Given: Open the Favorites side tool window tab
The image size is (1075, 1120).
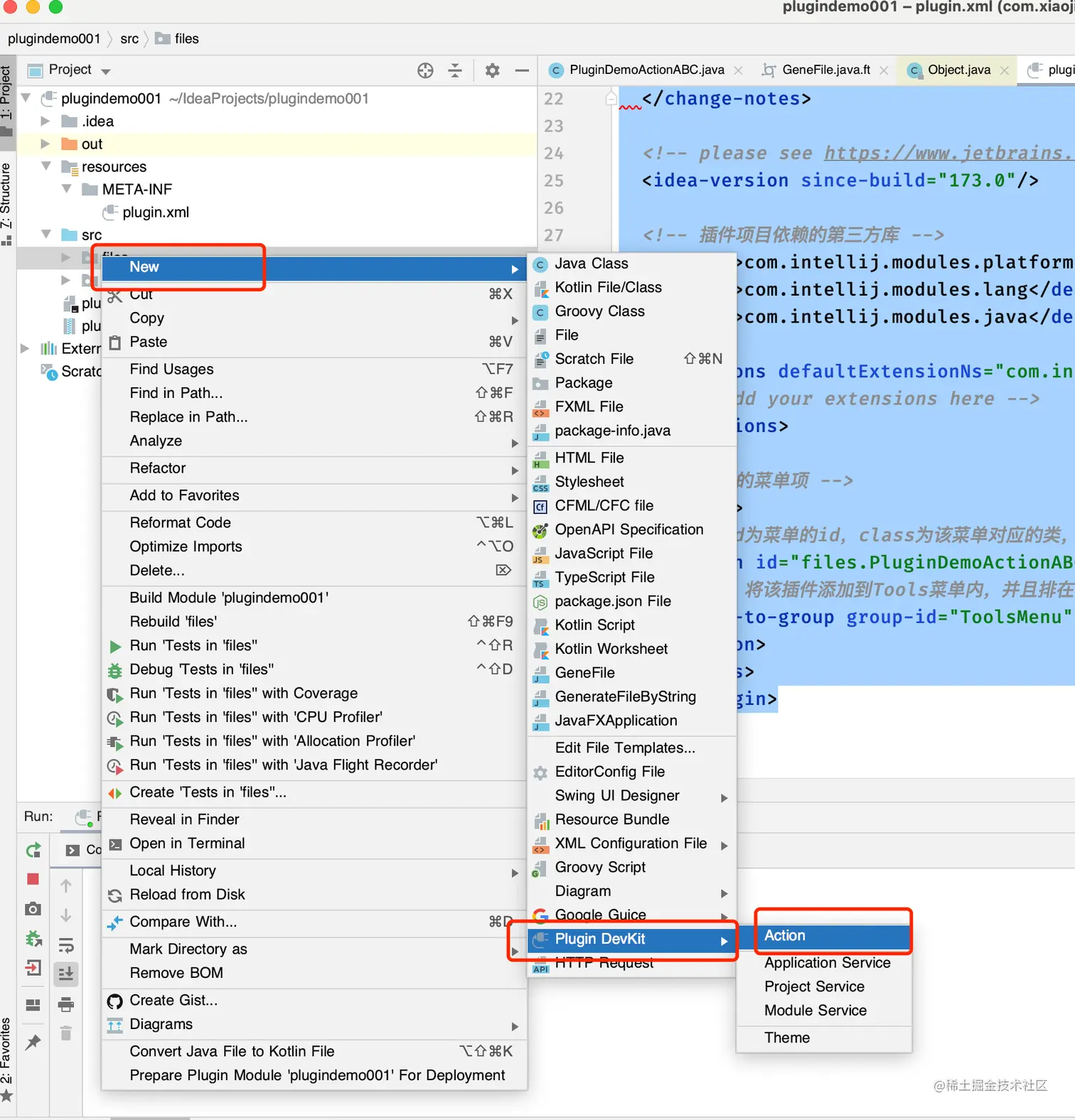Looking at the screenshot, I should click(6, 1059).
